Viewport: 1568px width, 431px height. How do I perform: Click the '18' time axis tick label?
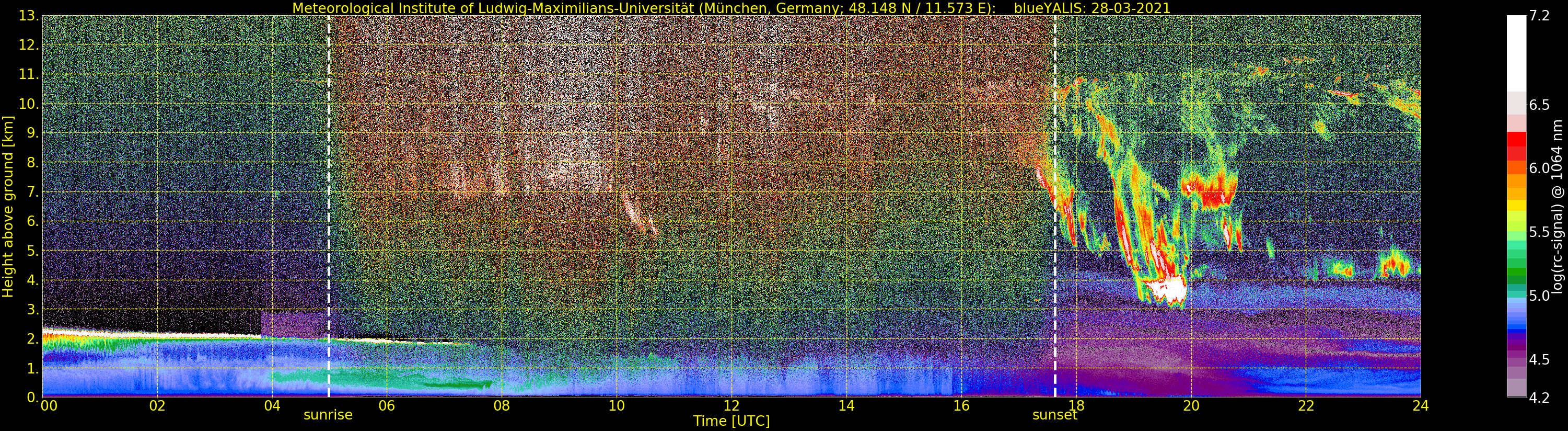point(1076,405)
